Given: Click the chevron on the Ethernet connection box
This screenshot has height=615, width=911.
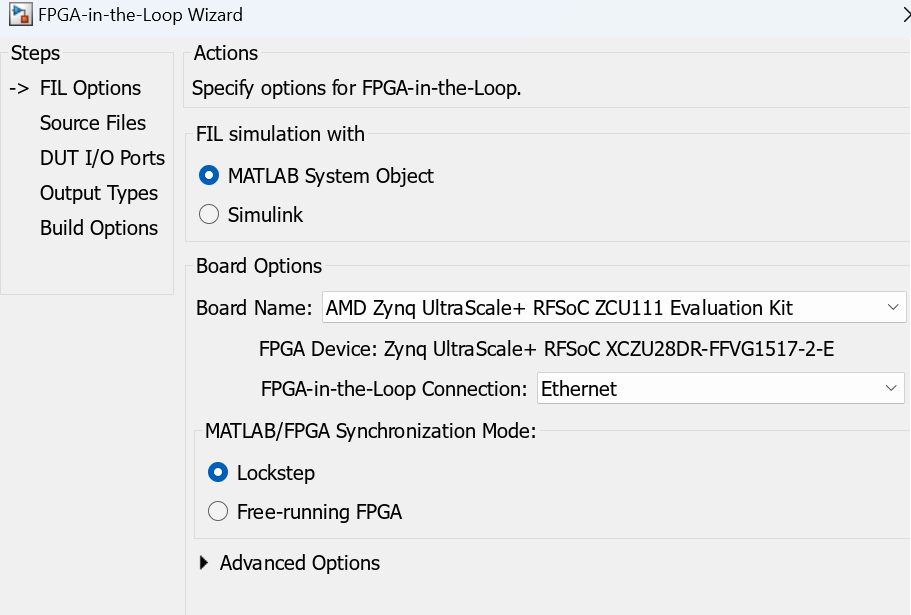Looking at the screenshot, I should pyautogui.click(x=891, y=388).
